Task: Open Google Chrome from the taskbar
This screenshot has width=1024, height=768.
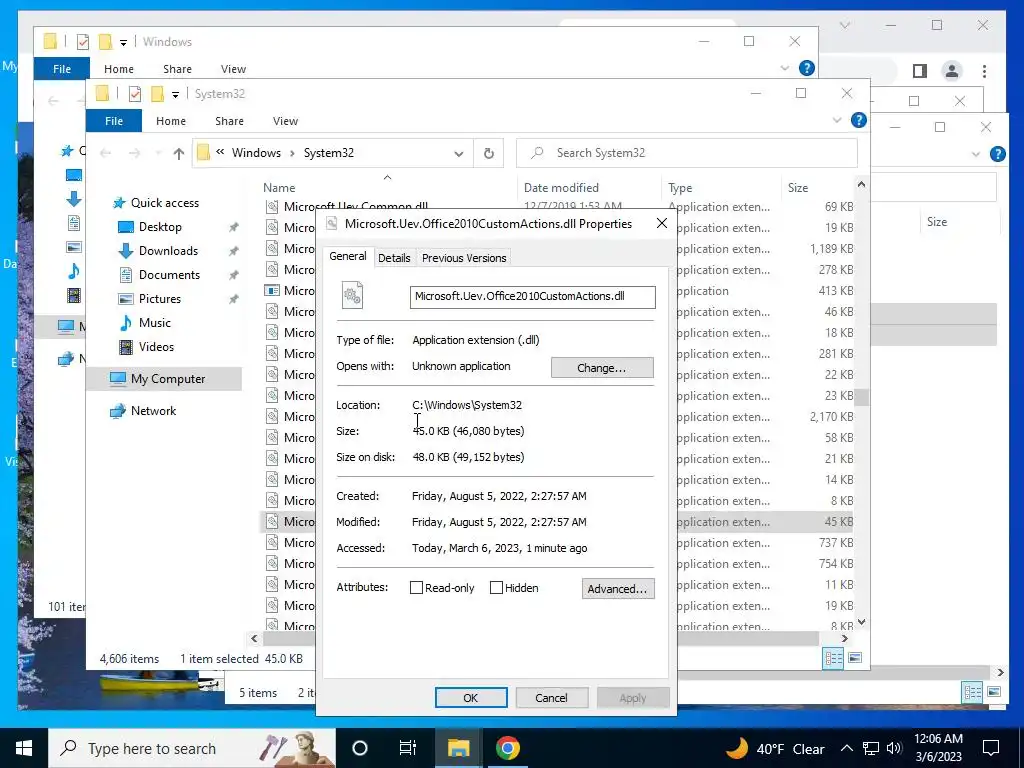Action: pyautogui.click(x=507, y=748)
